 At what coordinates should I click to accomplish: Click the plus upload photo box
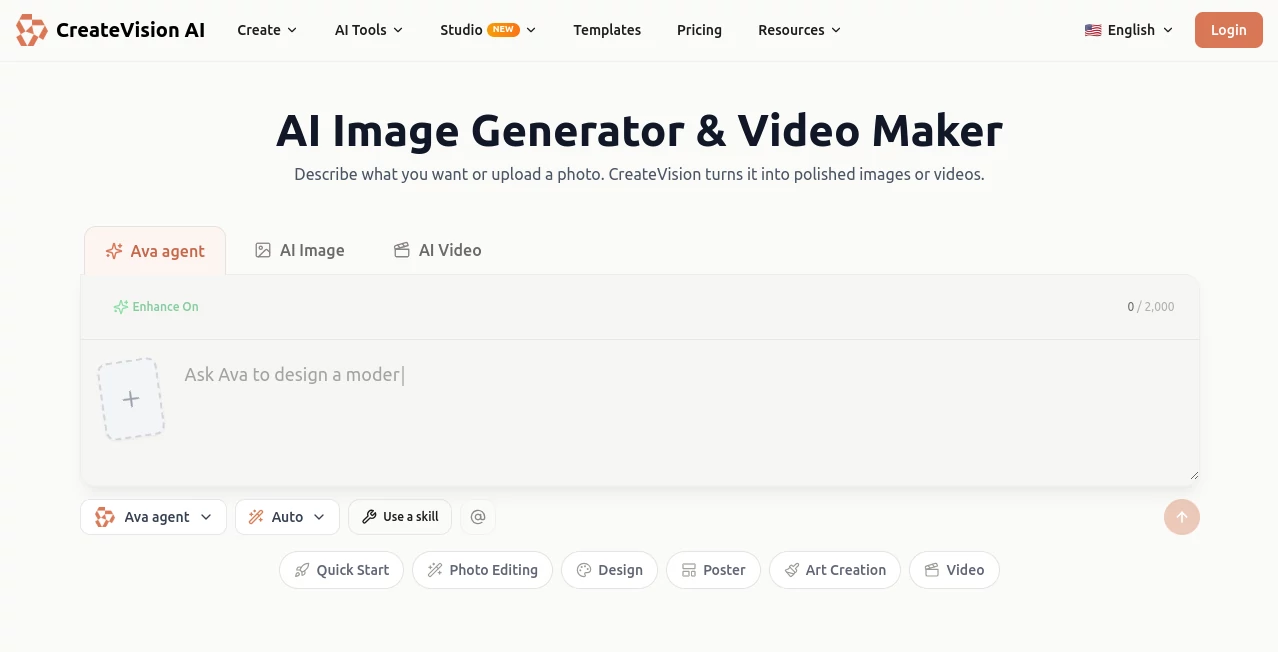click(131, 399)
